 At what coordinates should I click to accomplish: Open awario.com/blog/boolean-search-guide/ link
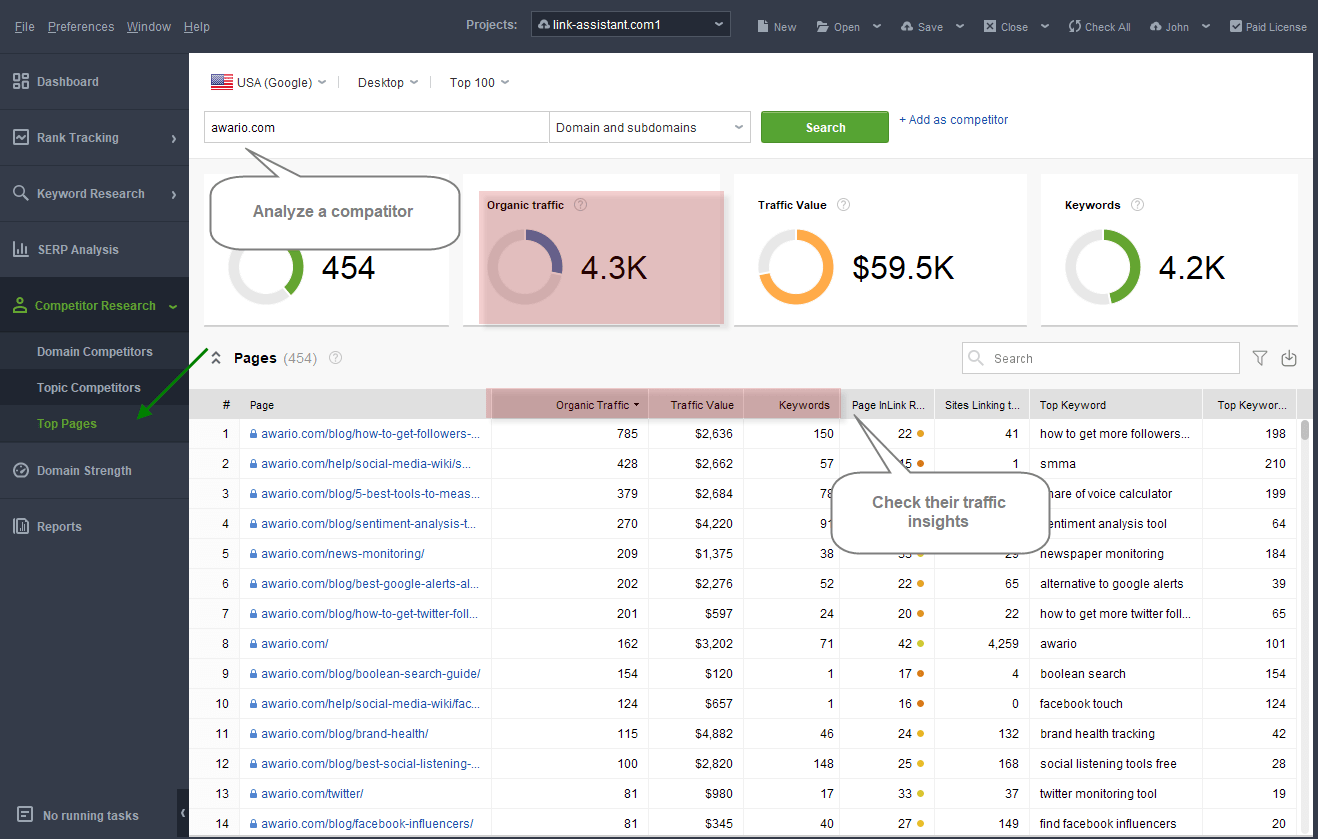pyautogui.click(x=370, y=674)
